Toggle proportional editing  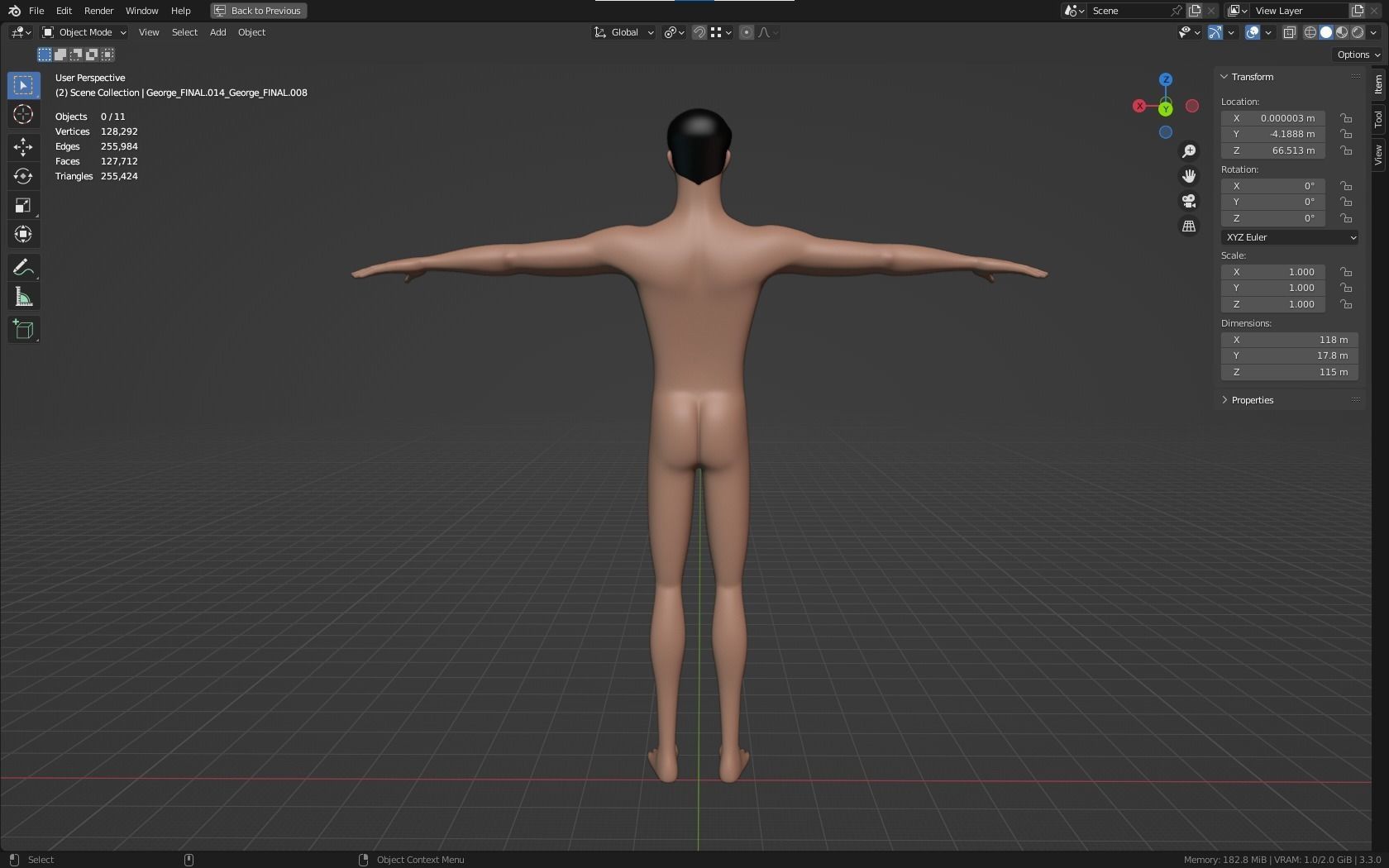747,32
